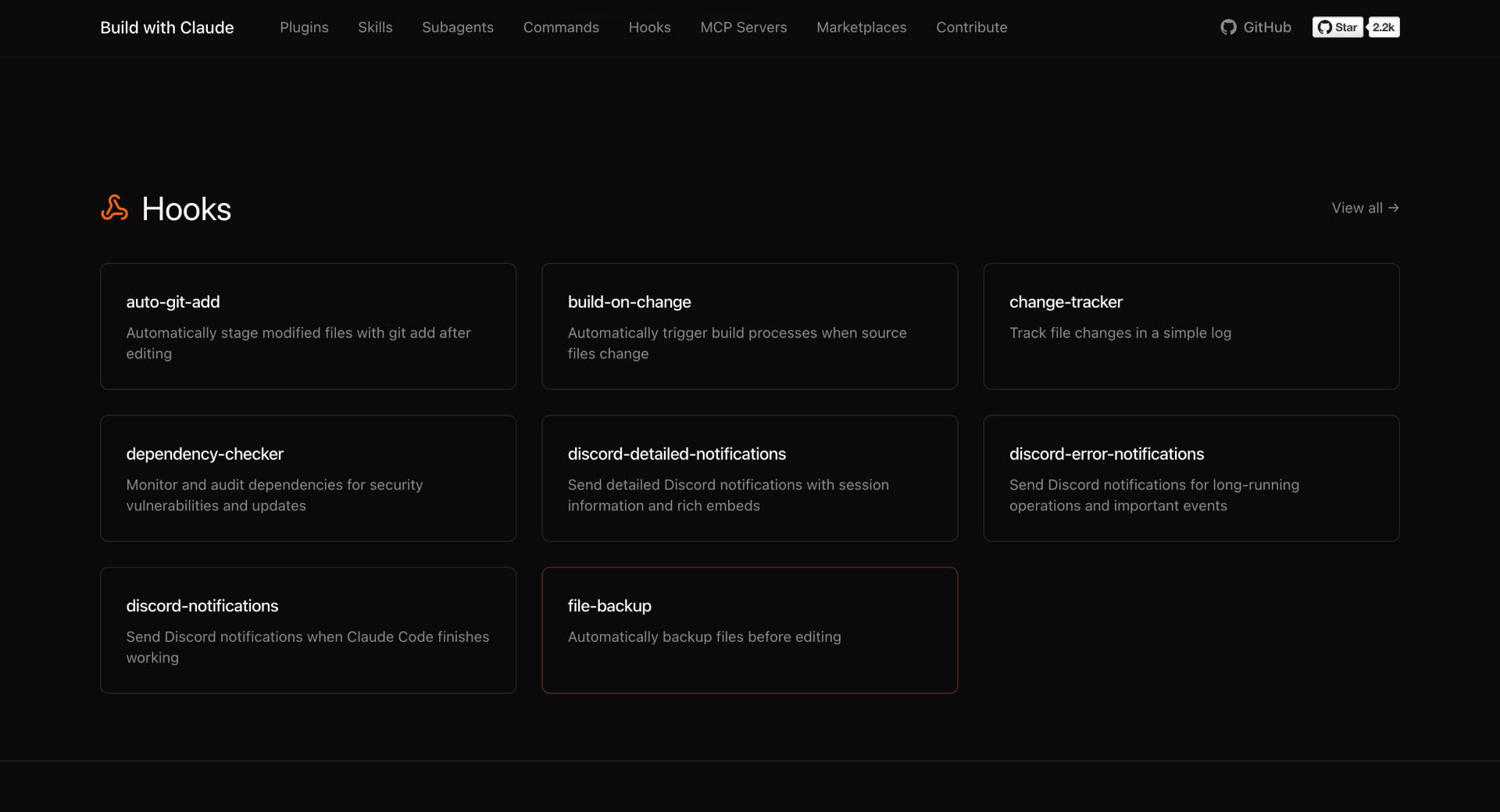Click the 2.2k star count badge
Image resolution: width=1500 pixels, height=812 pixels.
pos(1384,27)
